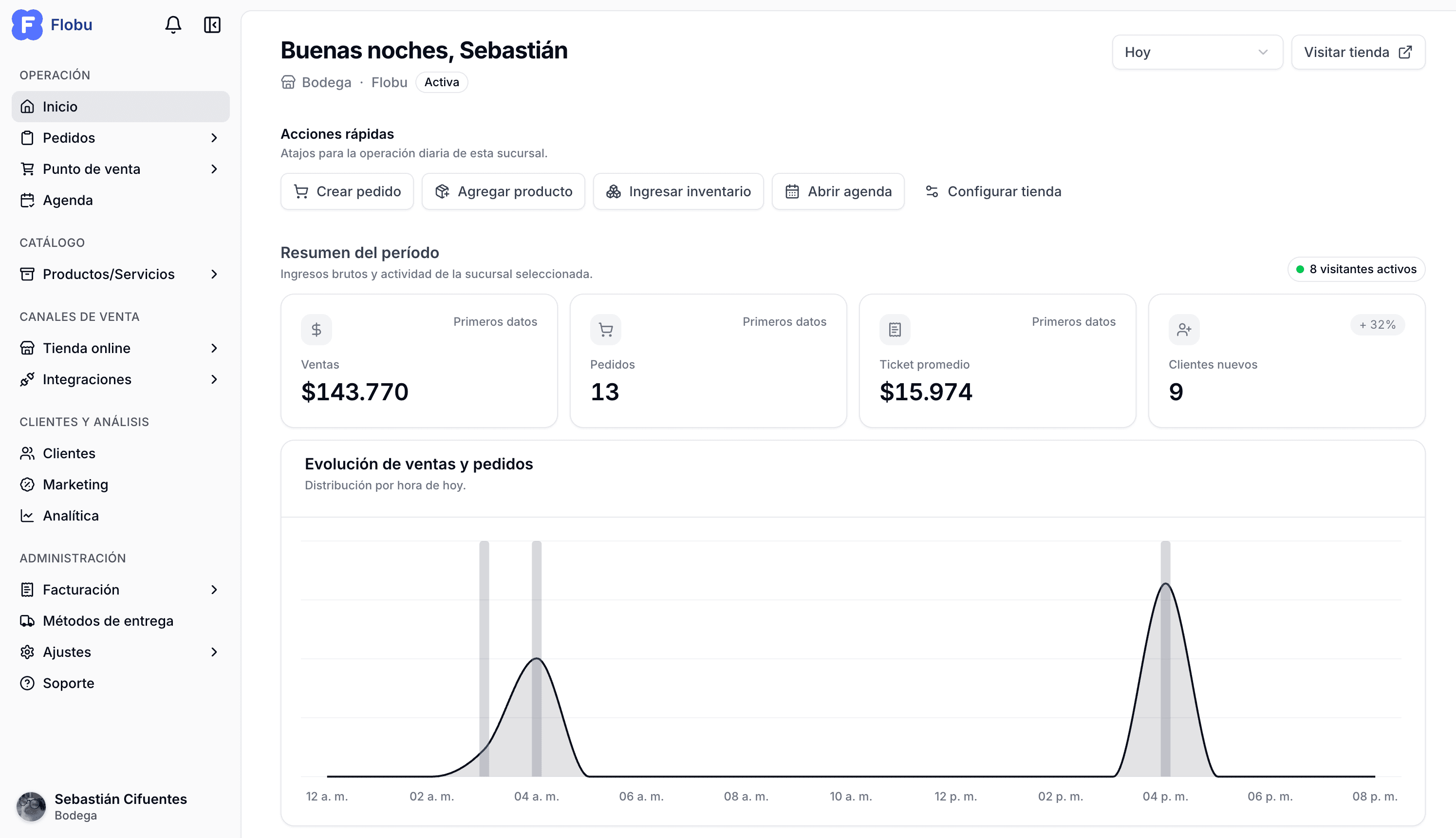The height and width of the screenshot is (838, 1456).
Task: Open Agenda from the sidebar
Action: 120,200
